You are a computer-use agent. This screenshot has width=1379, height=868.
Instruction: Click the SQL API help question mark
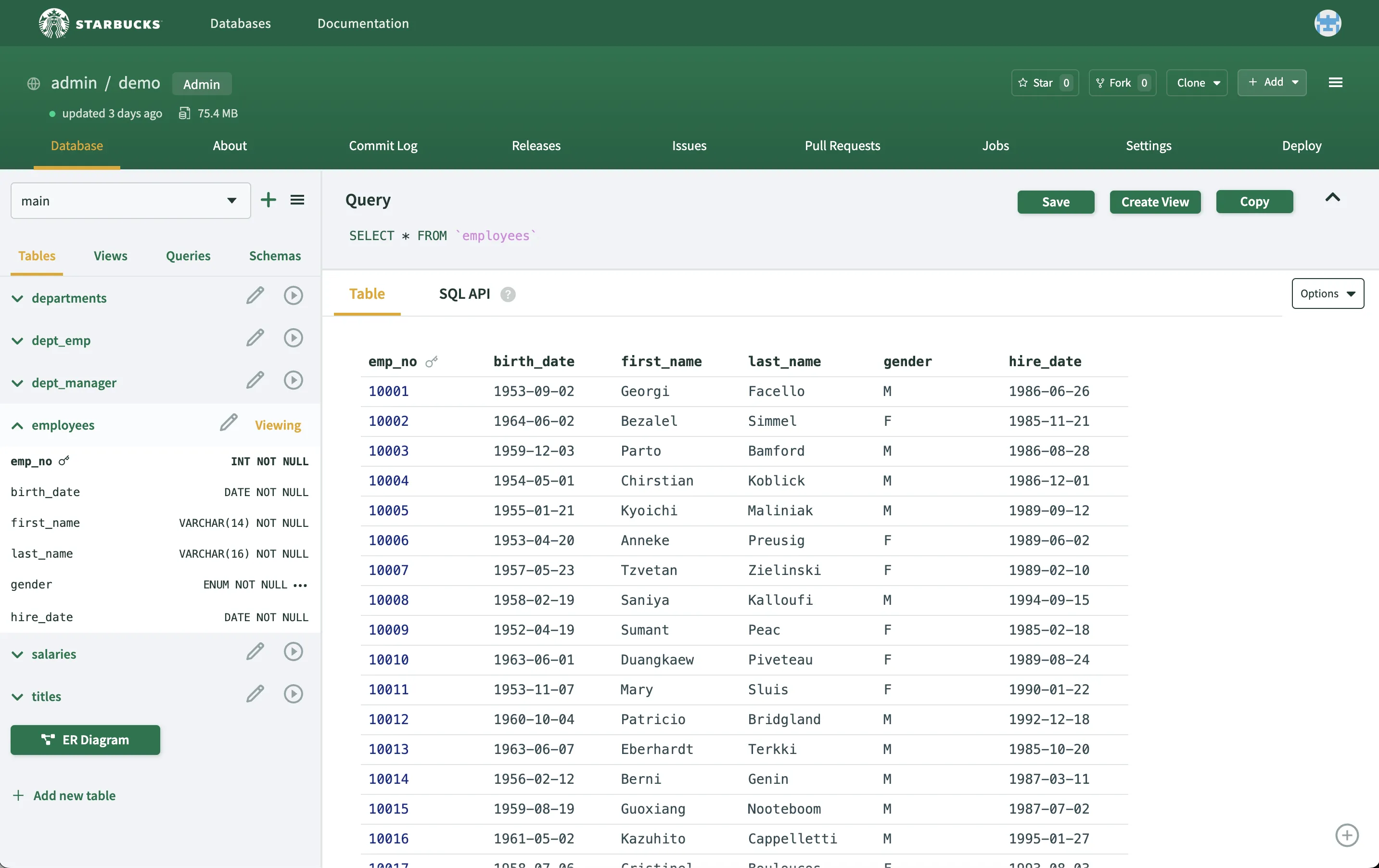(x=508, y=294)
